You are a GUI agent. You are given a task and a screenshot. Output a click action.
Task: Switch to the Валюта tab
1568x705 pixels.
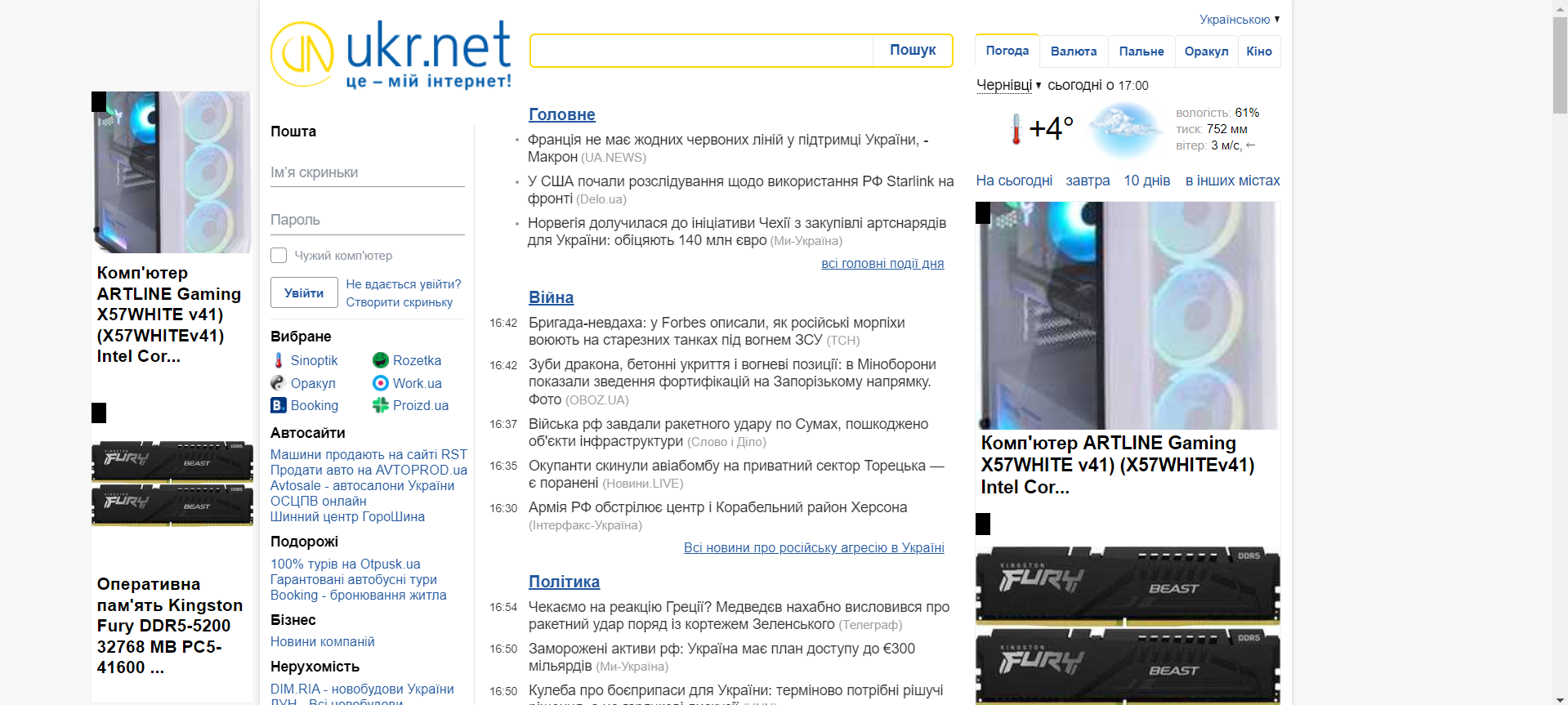click(x=1073, y=51)
